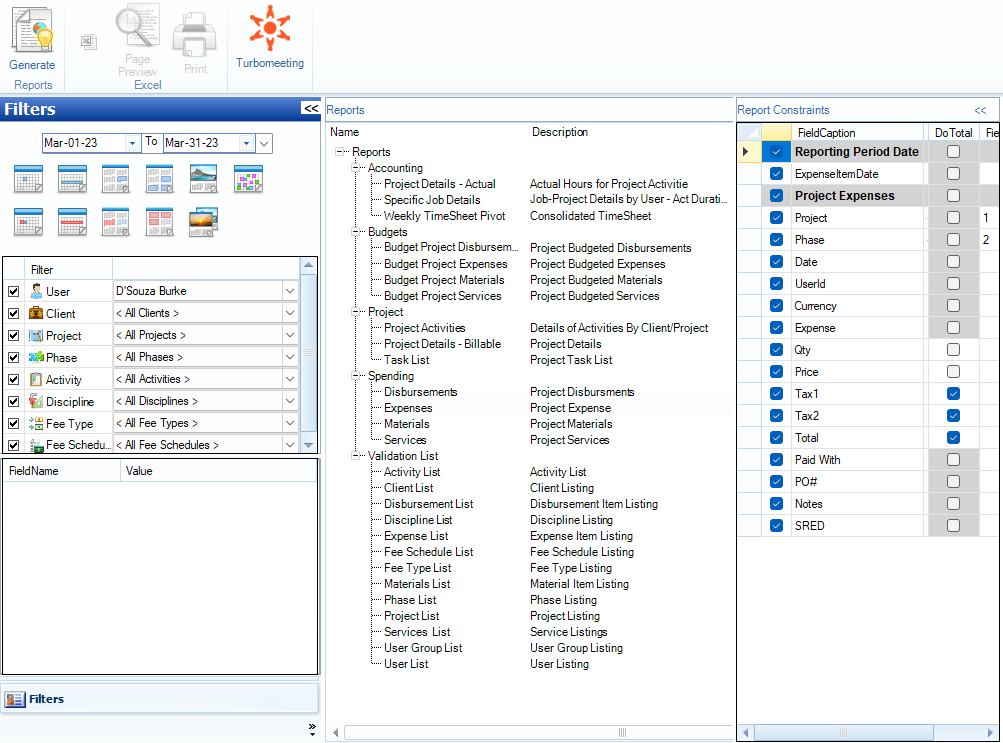1003x743 pixels.
Task: Click the Filters navigation bar button
Action: 160,699
